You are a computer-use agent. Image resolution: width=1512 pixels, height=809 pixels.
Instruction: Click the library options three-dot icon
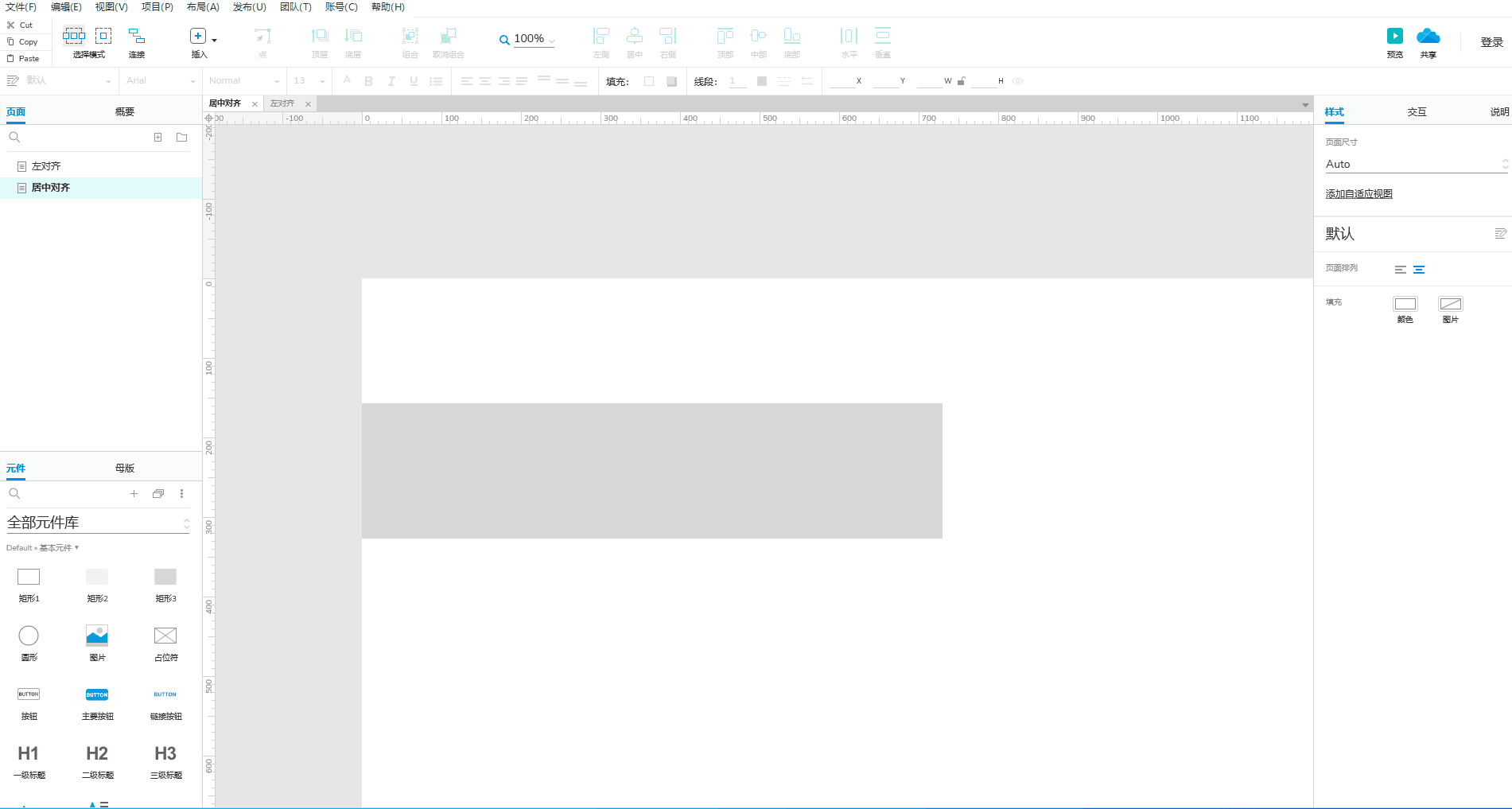[181, 494]
